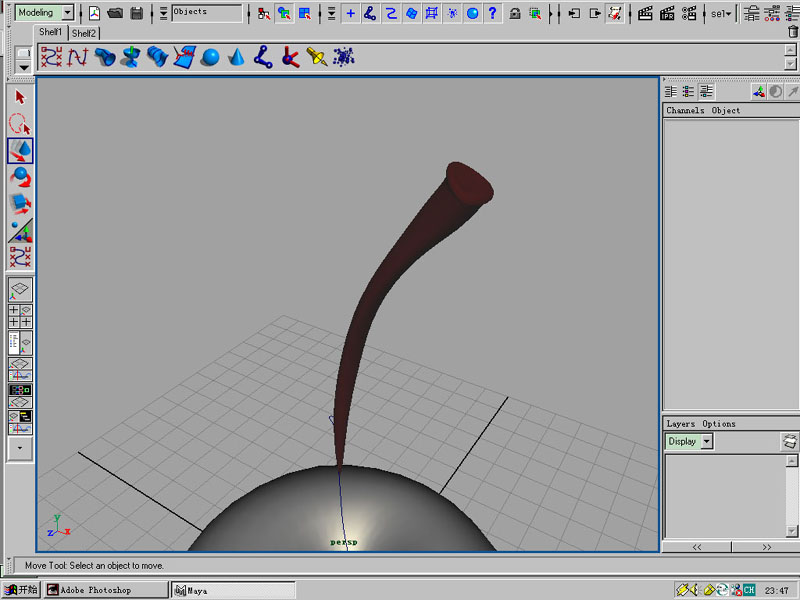Toggle the deformations selection mask
Viewport: 800px width, 600px height.
click(432, 13)
